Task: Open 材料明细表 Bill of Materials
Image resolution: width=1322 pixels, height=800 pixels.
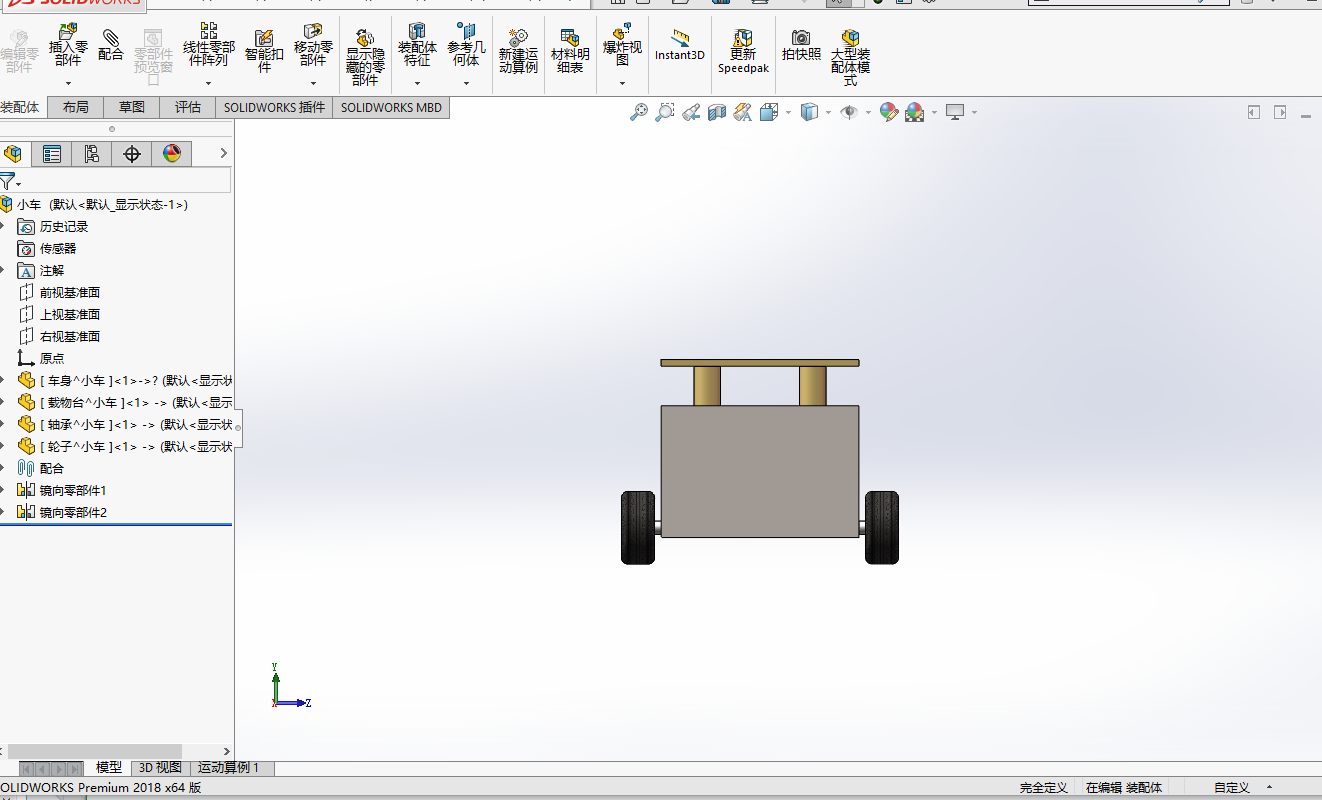Action: [x=570, y=50]
